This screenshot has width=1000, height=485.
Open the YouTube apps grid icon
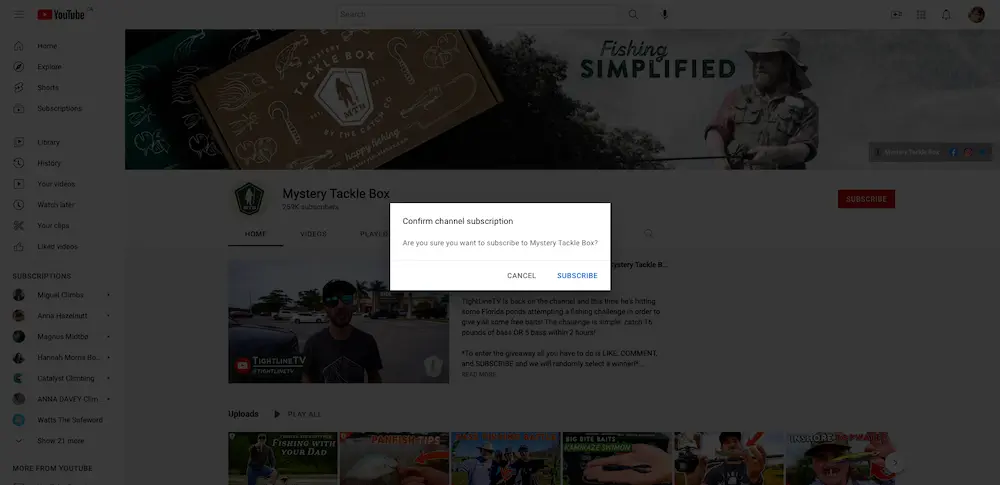pos(921,14)
